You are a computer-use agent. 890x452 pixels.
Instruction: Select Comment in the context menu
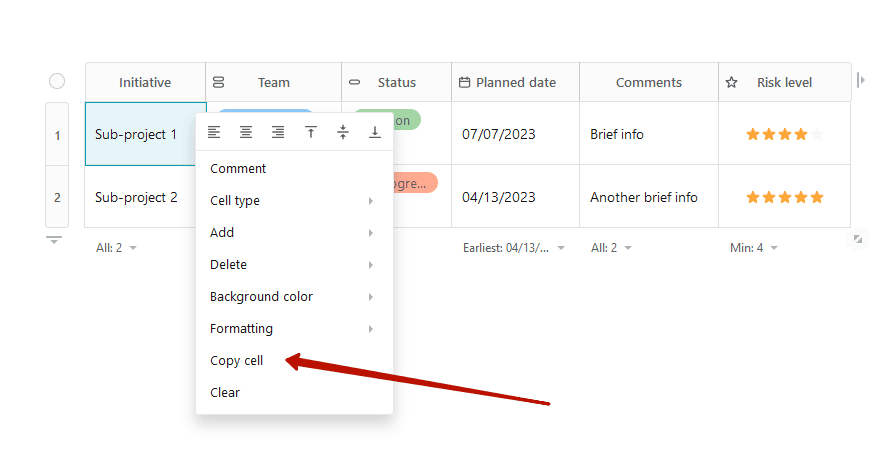click(238, 169)
